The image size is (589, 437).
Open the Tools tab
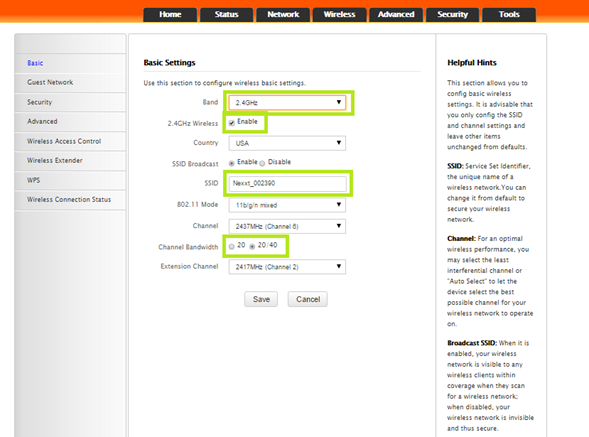click(x=509, y=15)
